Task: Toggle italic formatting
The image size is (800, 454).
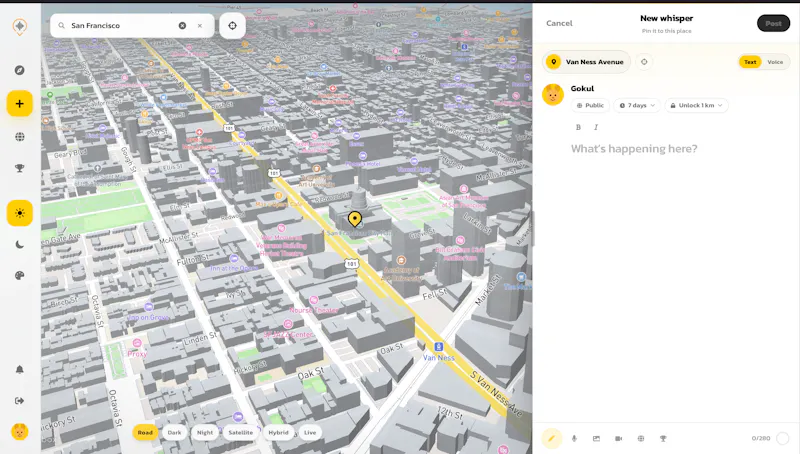Action: [595, 127]
